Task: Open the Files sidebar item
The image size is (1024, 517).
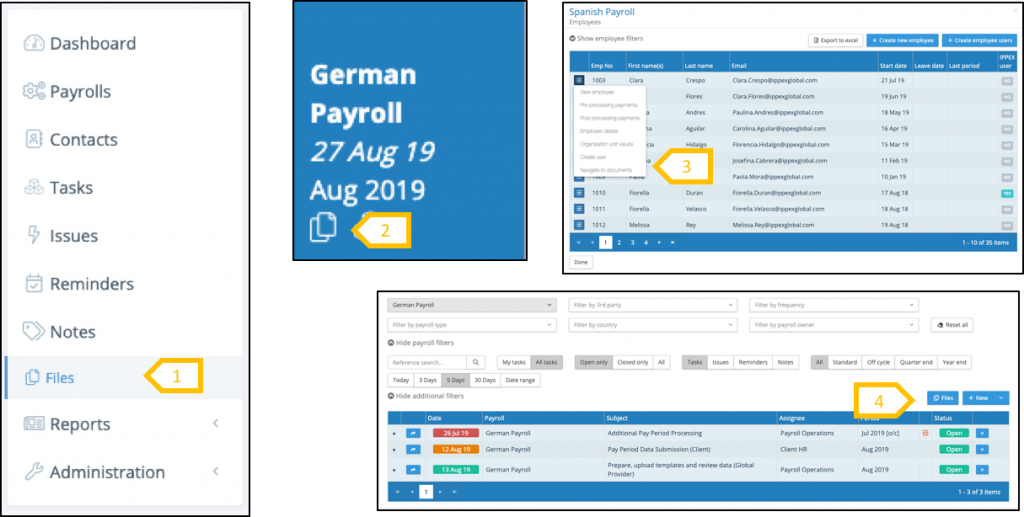Action: [62, 377]
